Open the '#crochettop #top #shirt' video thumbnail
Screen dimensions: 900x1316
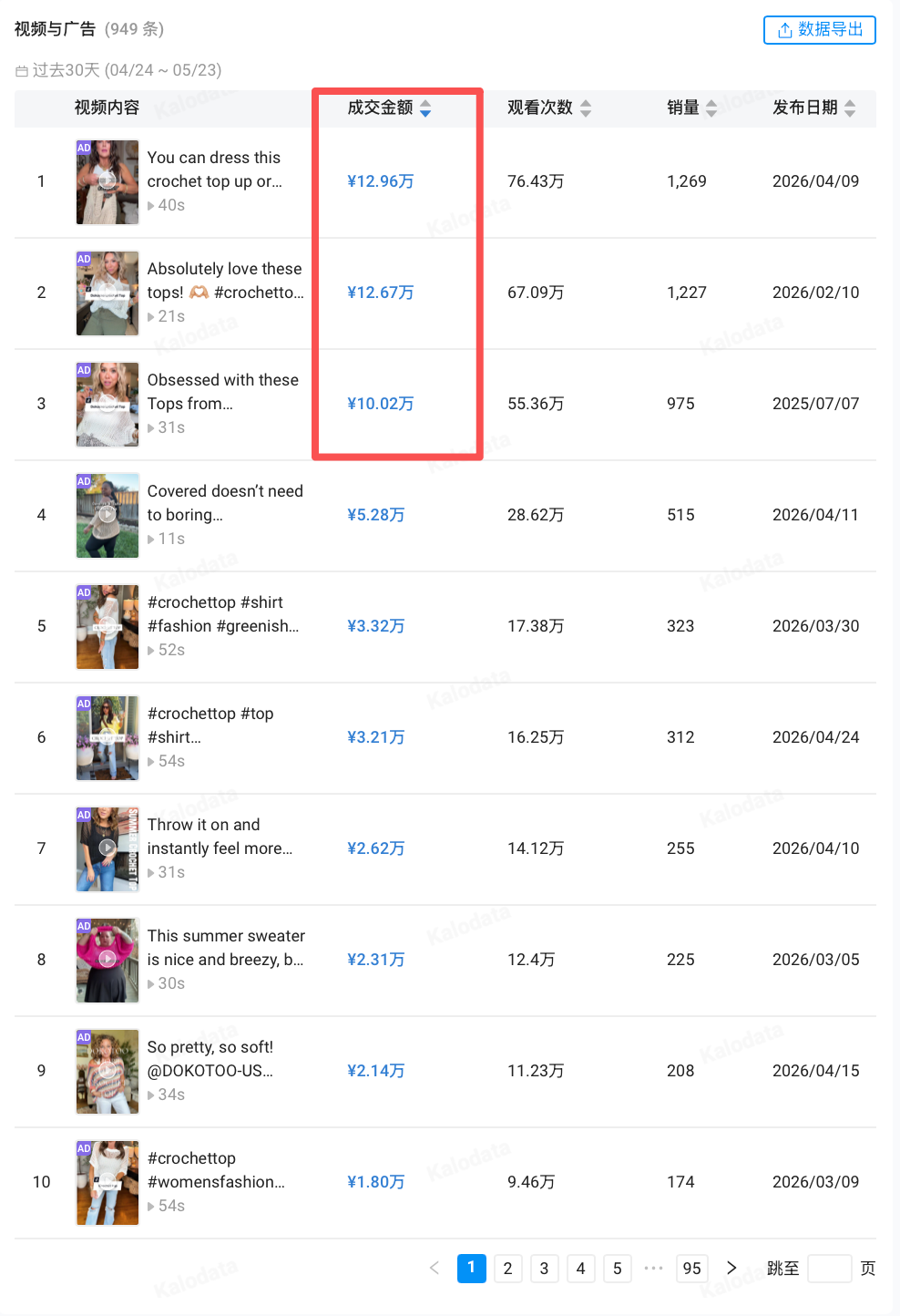click(x=107, y=737)
